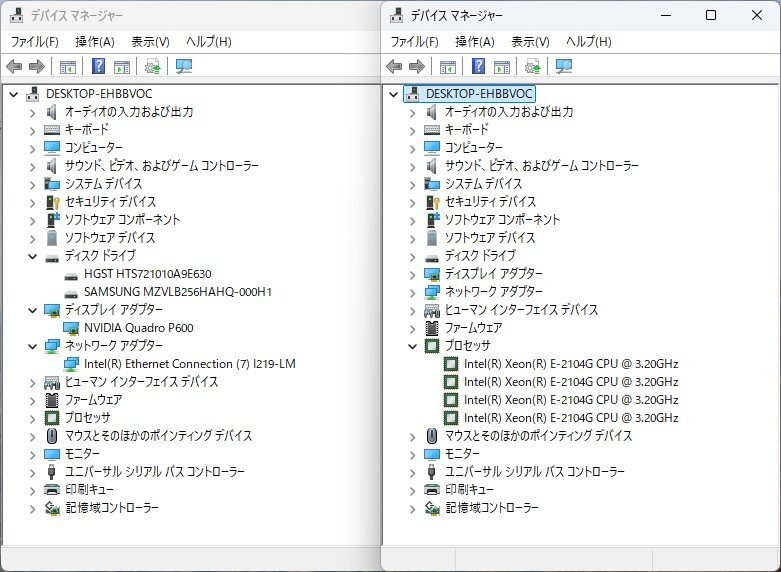Select マウスとそのほかのポインティング デバイス in left window
This screenshot has height=572, width=781.
pyautogui.click(x=158, y=435)
